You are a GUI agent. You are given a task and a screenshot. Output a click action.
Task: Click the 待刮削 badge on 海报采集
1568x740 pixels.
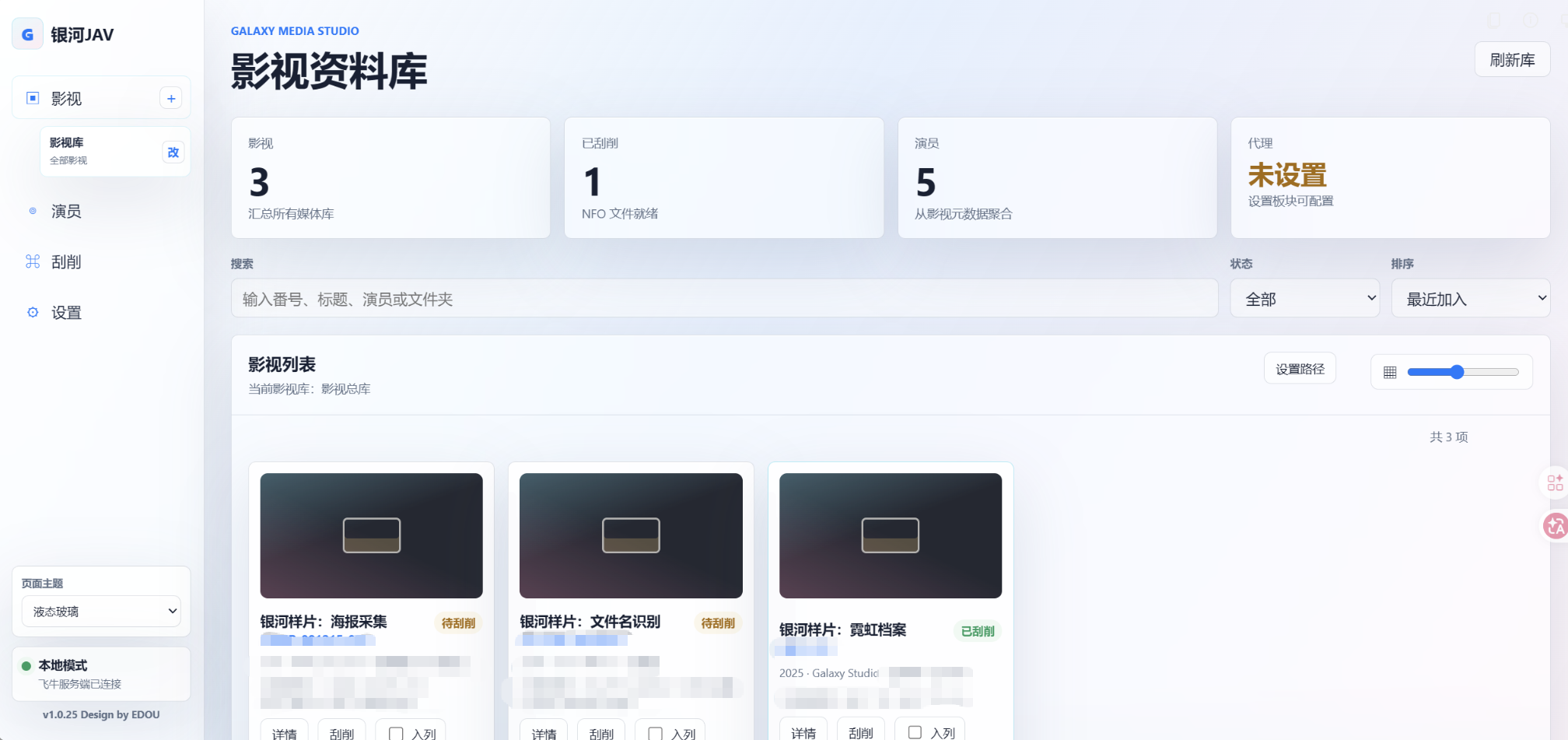pyautogui.click(x=458, y=623)
